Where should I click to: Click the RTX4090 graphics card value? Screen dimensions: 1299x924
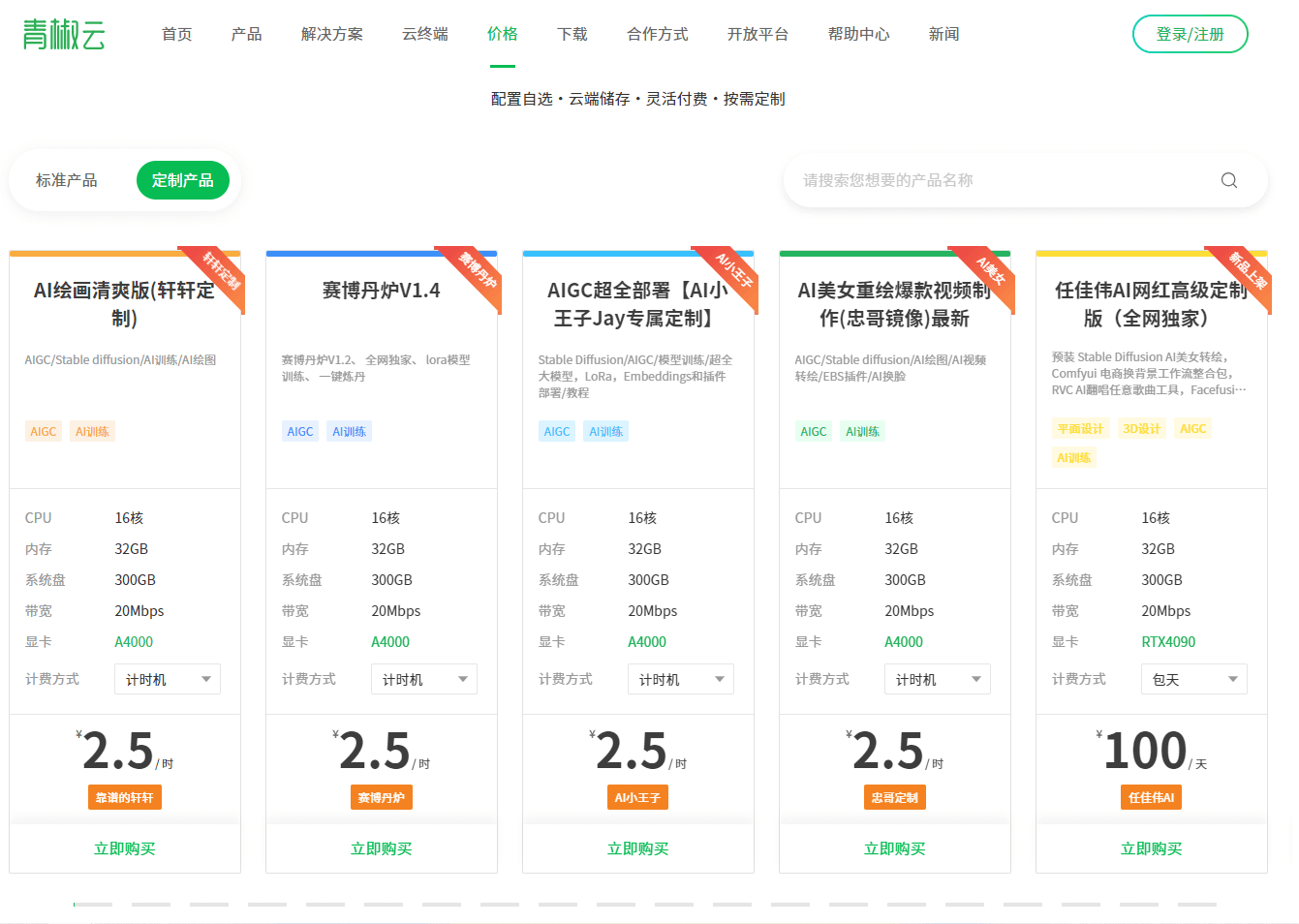[x=1168, y=642]
